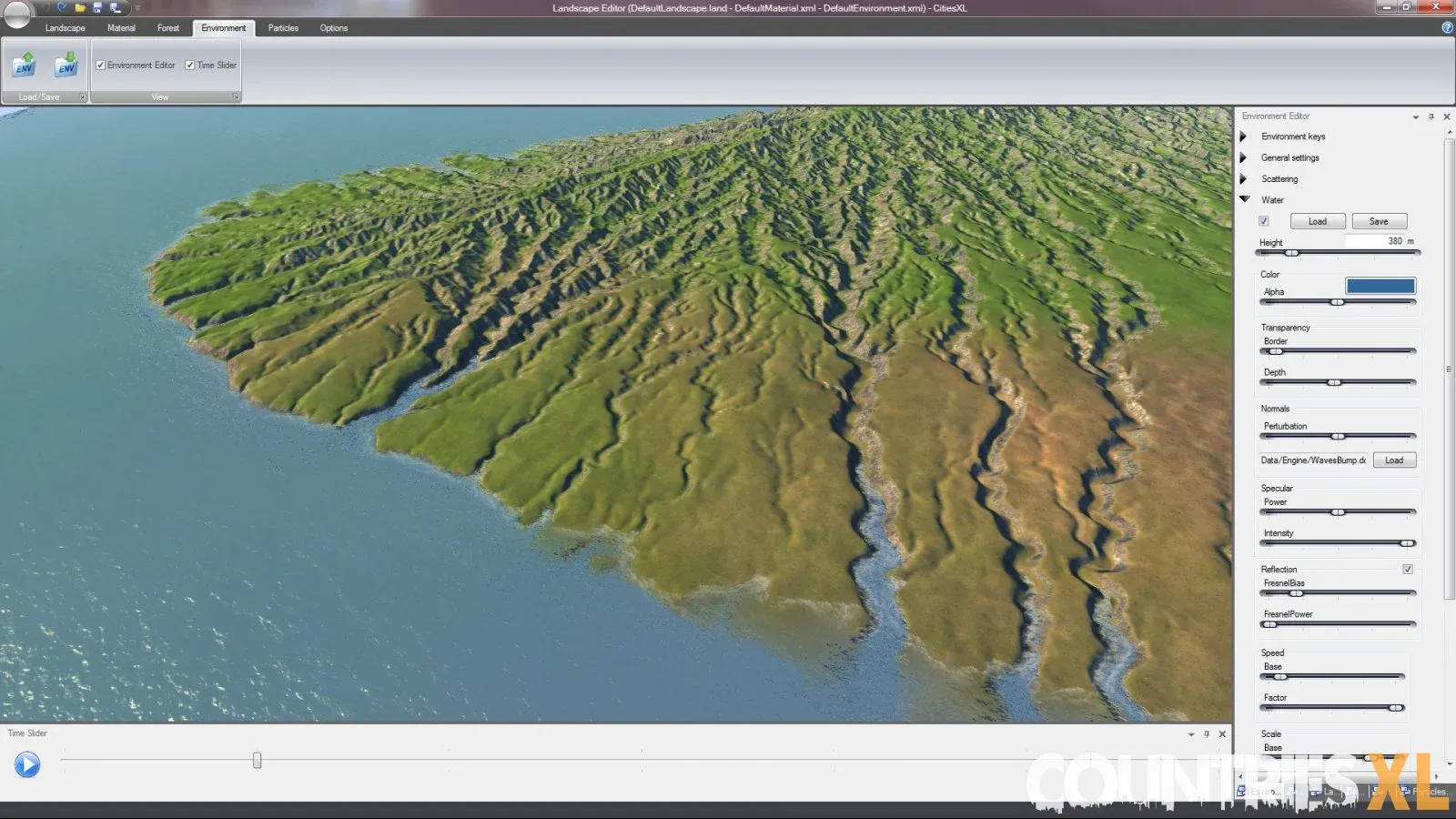Expand the Environment keys section
The image size is (1456, 819).
(1243, 136)
